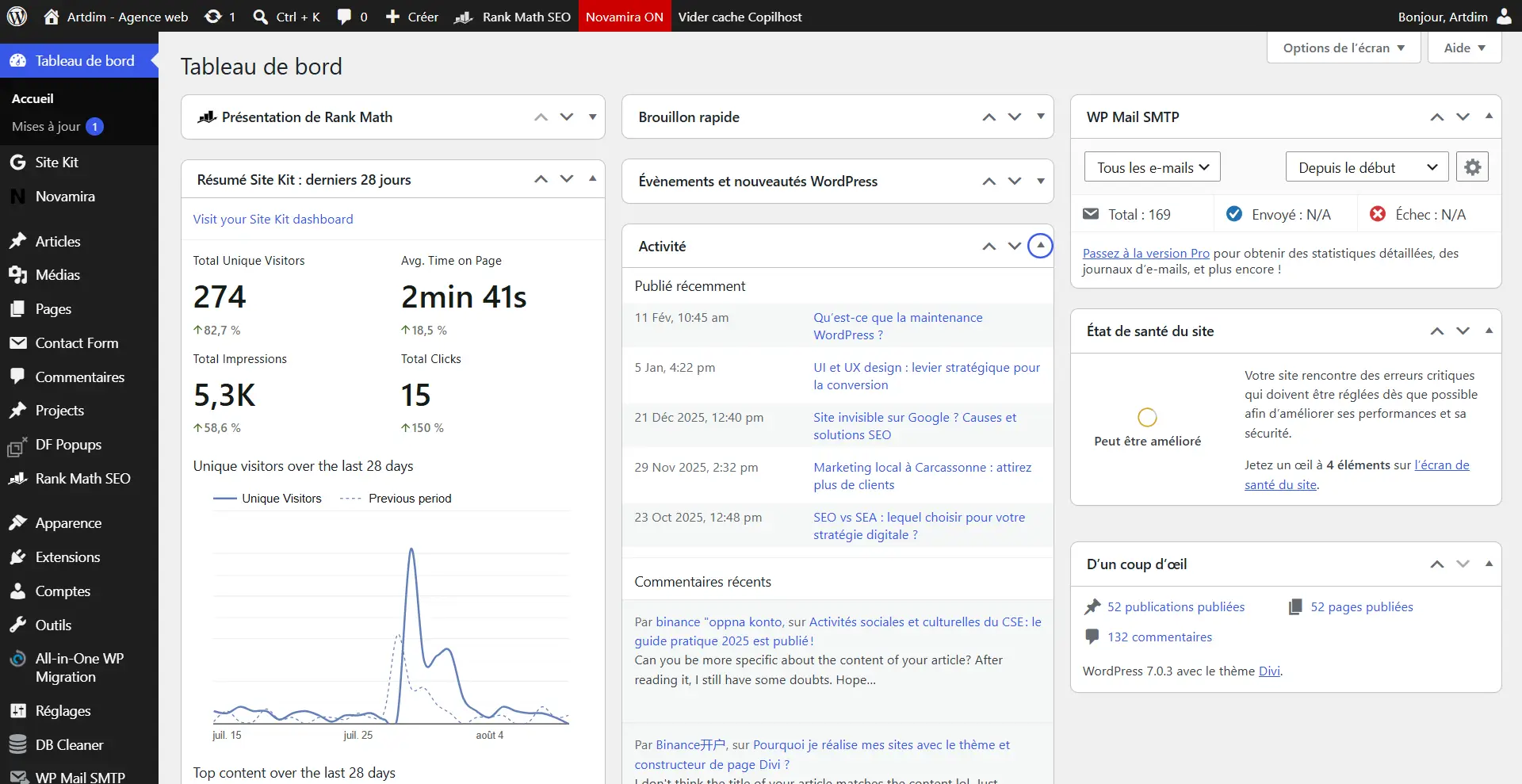Open Rank Math SEO from the sidebar
1522x784 pixels.
click(x=79, y=479)
